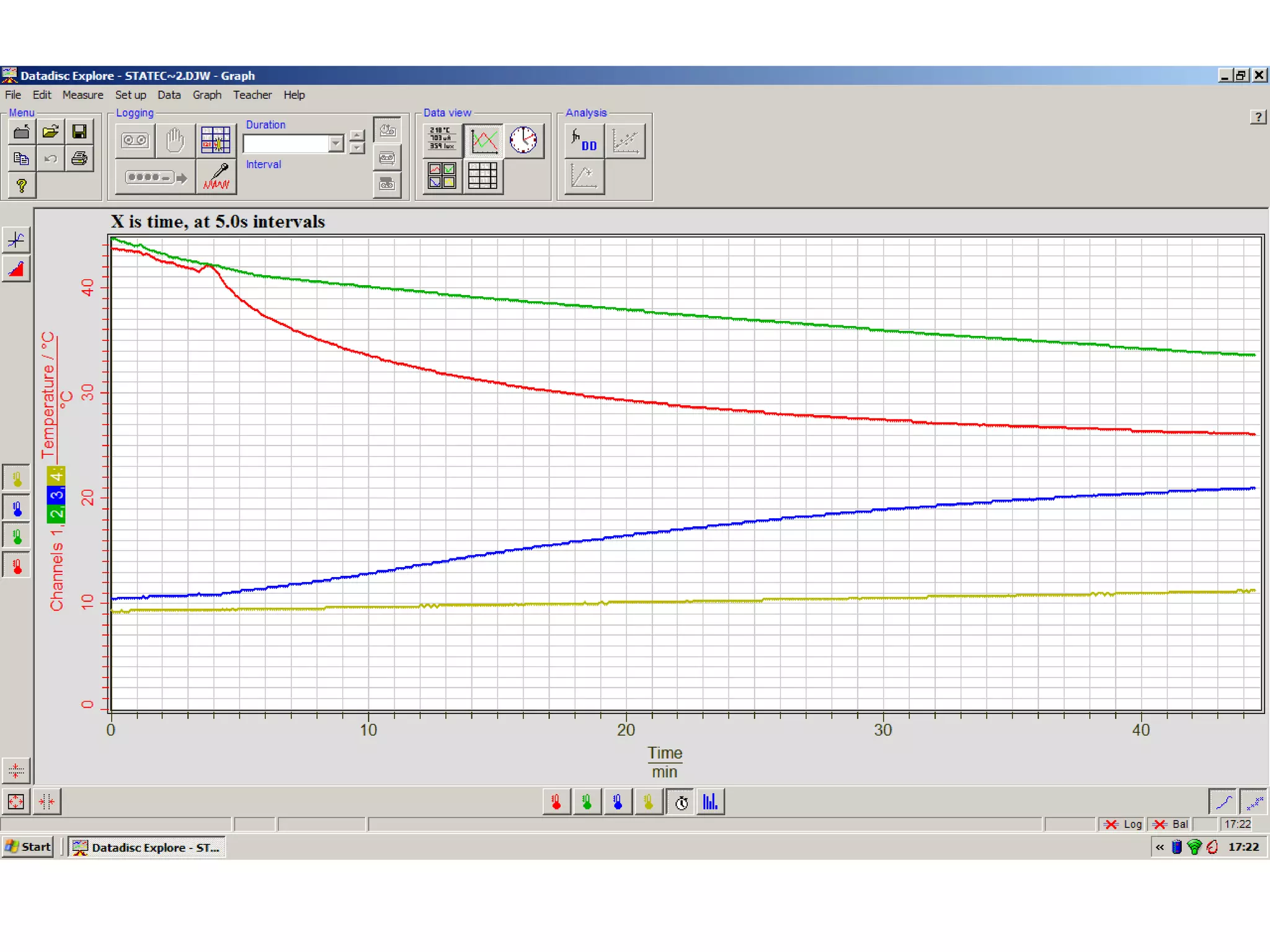Click the Duration stepper down arrow
The height and width of the screenshot is (952, 1270).
pos(357,149)
